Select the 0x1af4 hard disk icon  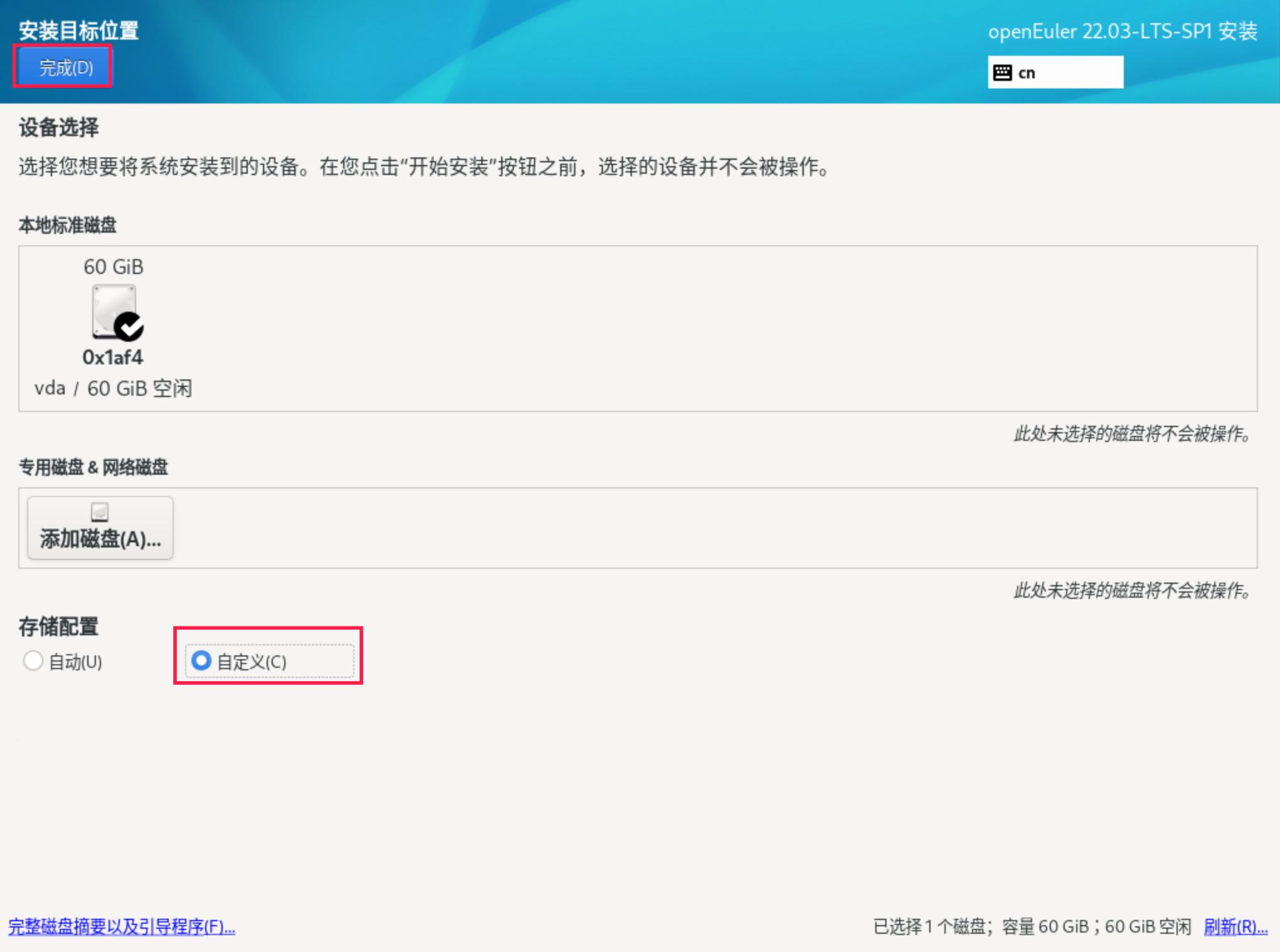pyautogui.click(x=112, y=310)
